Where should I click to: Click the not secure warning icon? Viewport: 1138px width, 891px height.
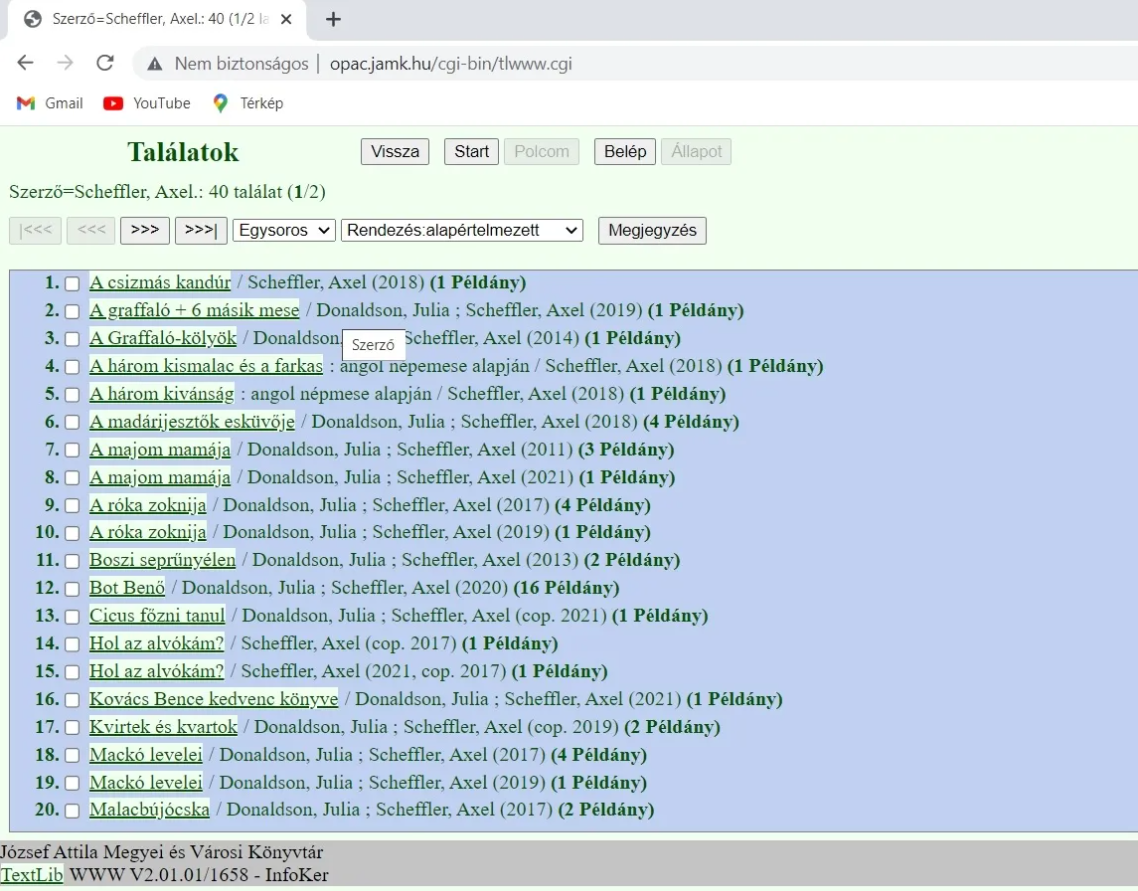pyautogui.click(x=155, y=64)
